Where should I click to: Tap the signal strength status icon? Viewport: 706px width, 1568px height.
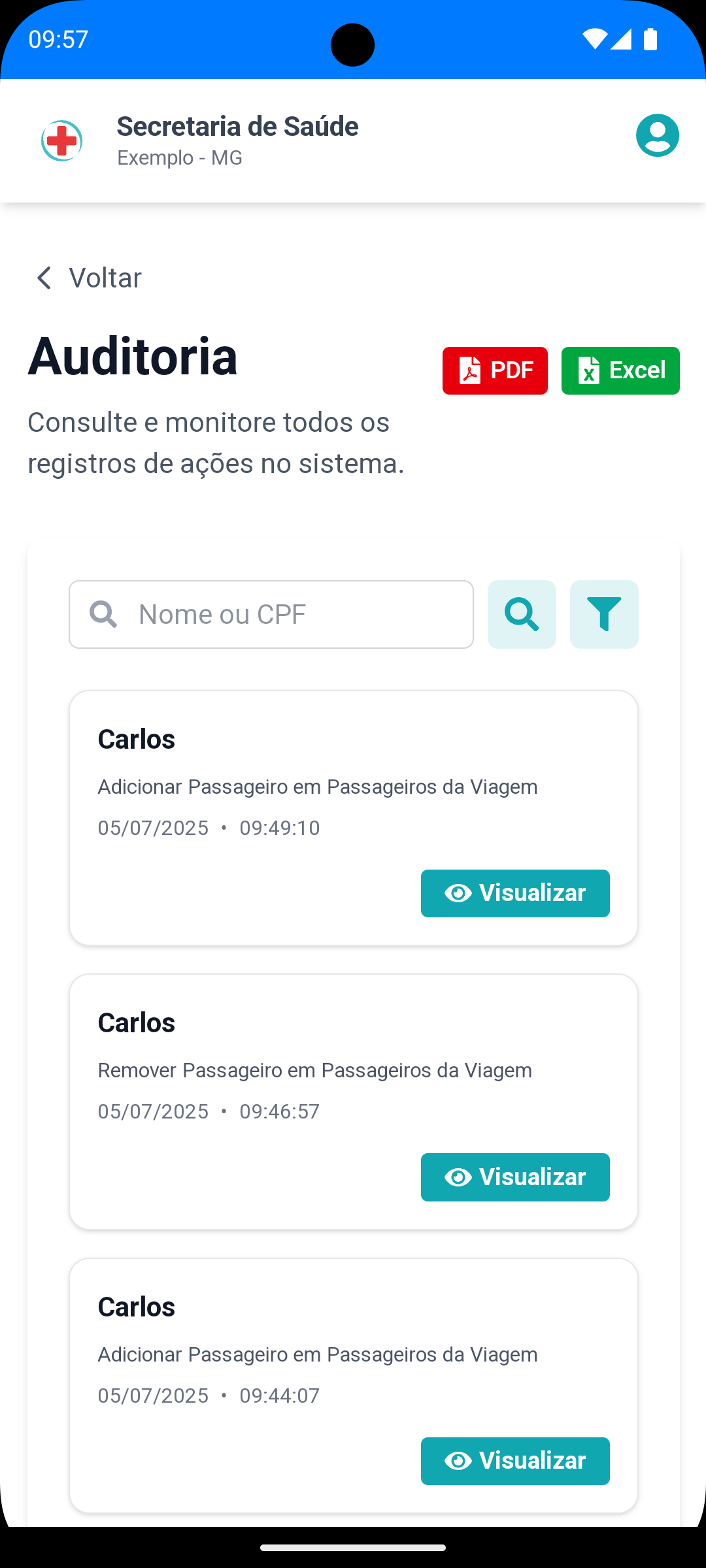[621, 39]
